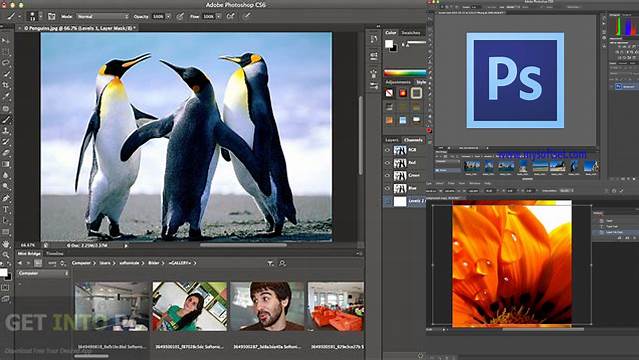Image resolution: width=639 pixels, height=360 pixels.
Task: Expand the Flow value dropdown arrow
Action: tap(218, 16)
